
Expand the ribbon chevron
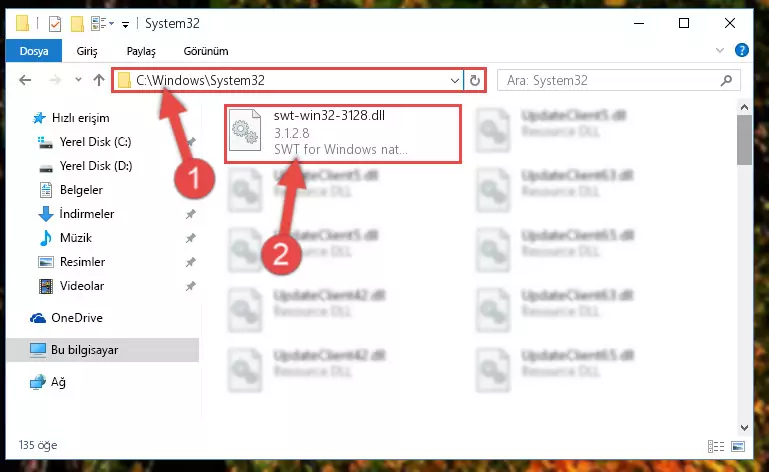click(x=719, y=50)
